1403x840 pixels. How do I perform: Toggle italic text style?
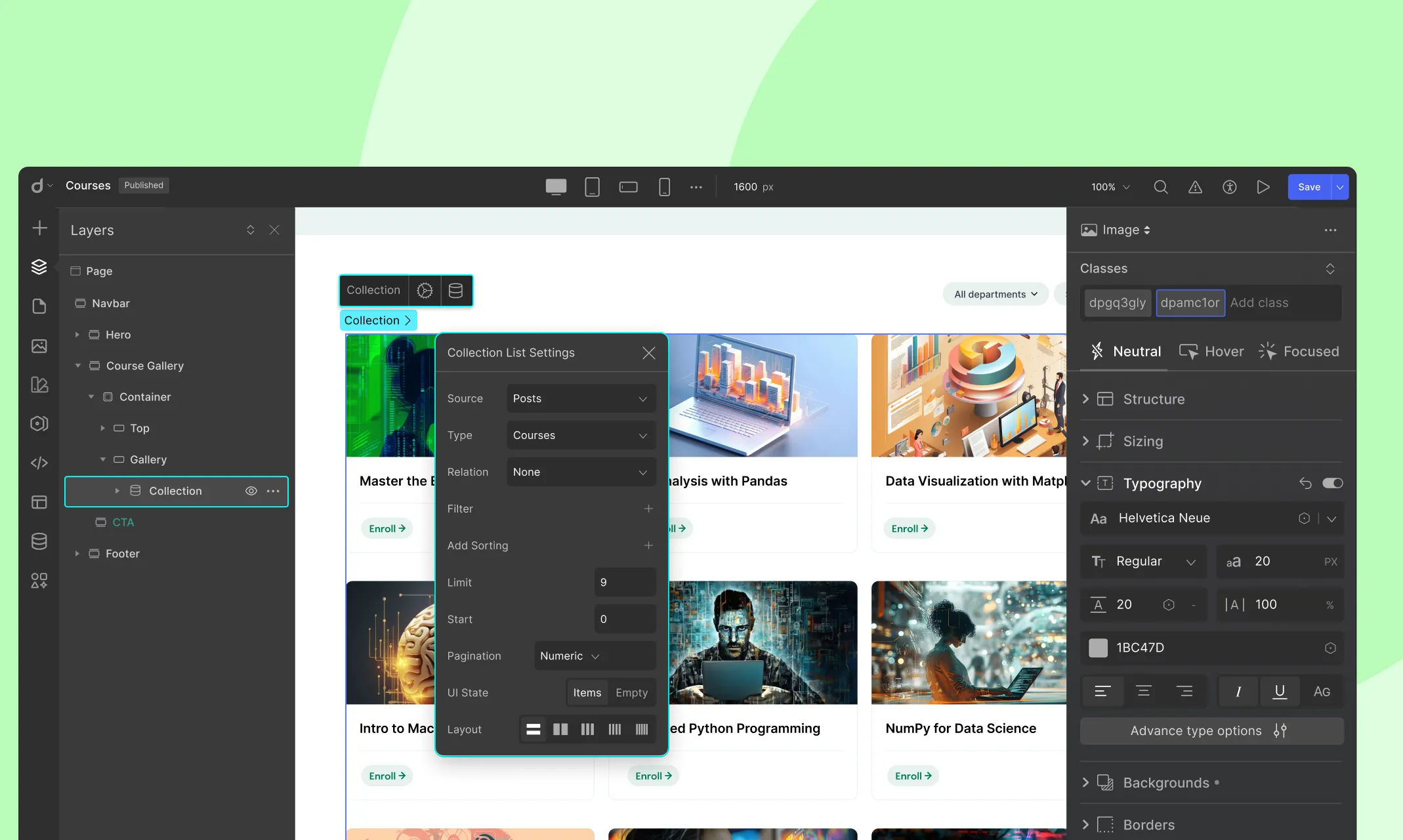[x=1238, y=692]
